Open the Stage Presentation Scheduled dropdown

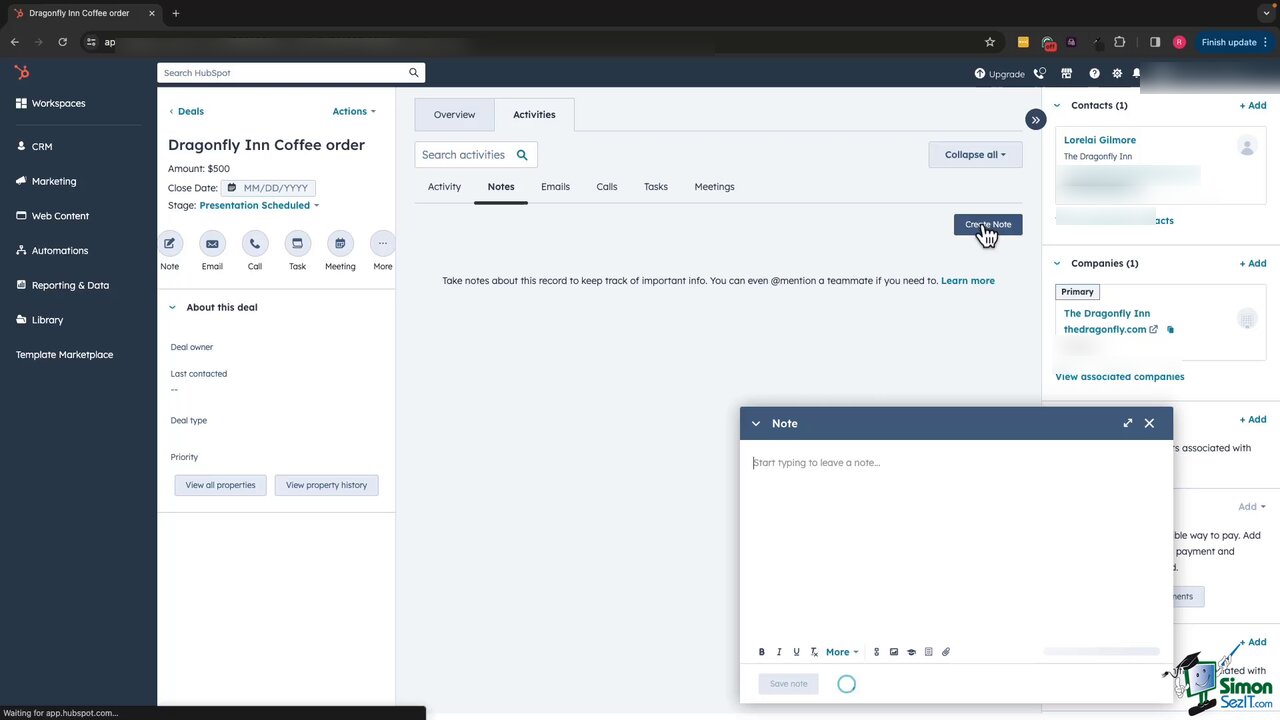click(259, 205)
